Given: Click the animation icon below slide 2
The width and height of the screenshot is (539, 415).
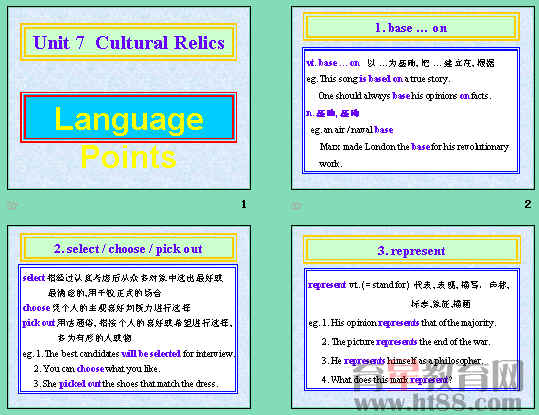Looking at the screenshot, I should pyautogui.click(x=296, y=206).
